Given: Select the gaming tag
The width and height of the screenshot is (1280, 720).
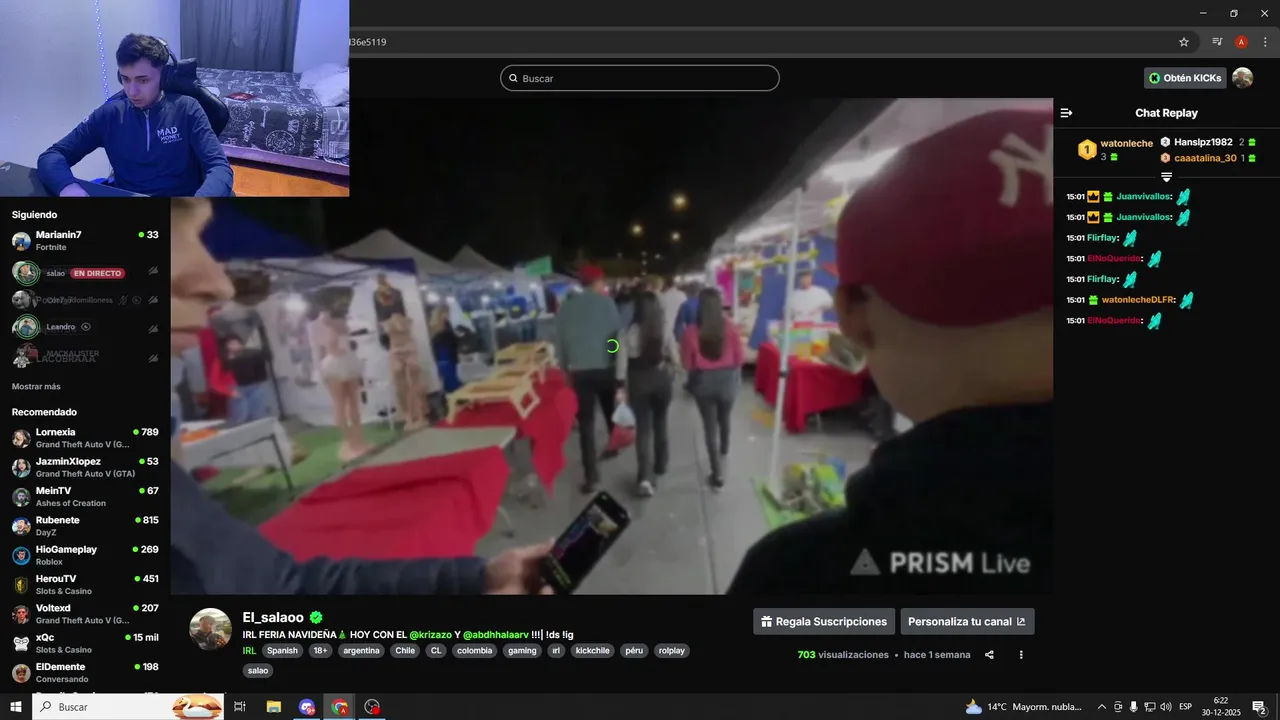Looking at the screenshot, I should 522,650.
